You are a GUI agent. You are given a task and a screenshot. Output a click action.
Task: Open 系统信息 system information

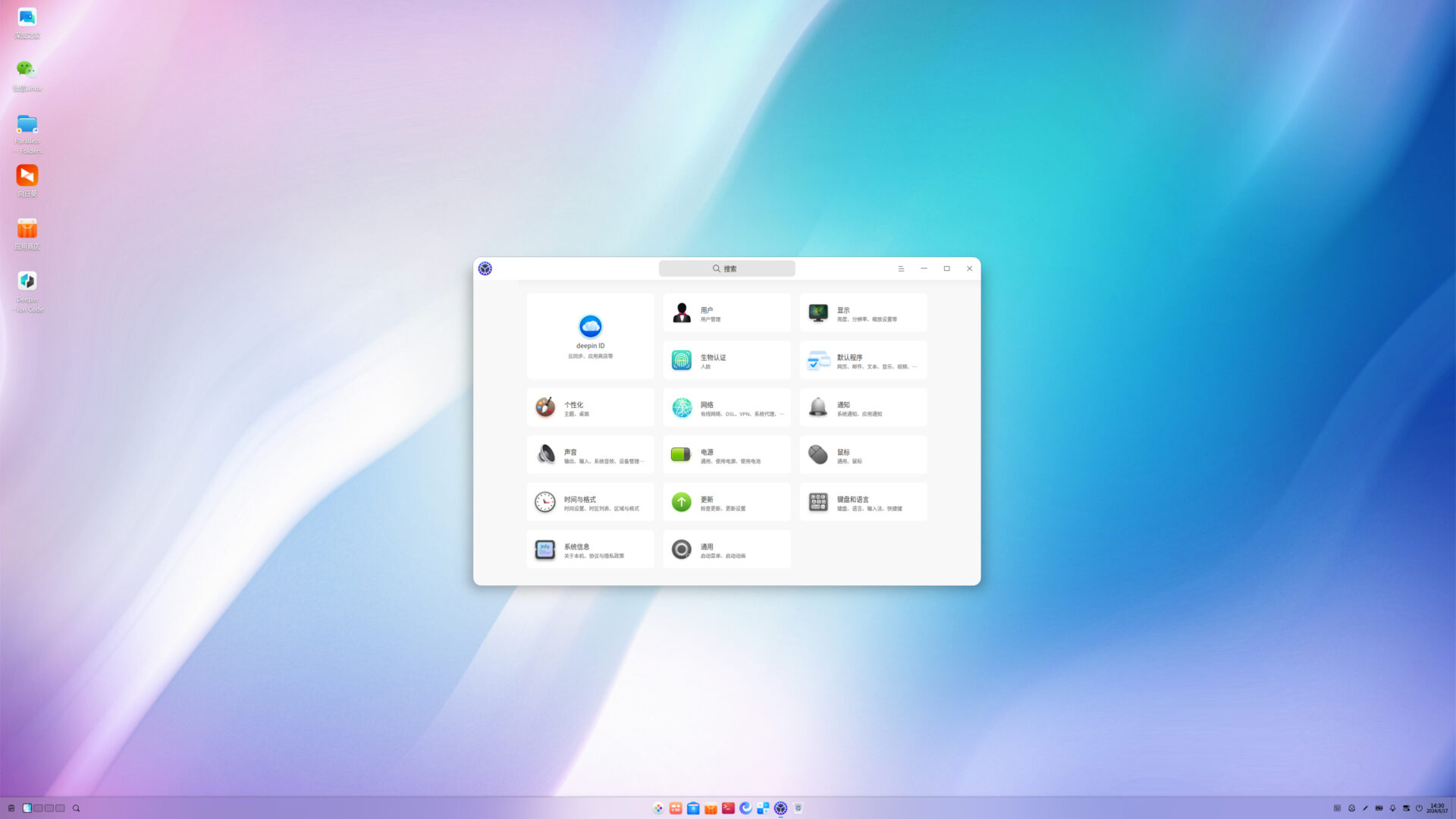coord(590,549)
